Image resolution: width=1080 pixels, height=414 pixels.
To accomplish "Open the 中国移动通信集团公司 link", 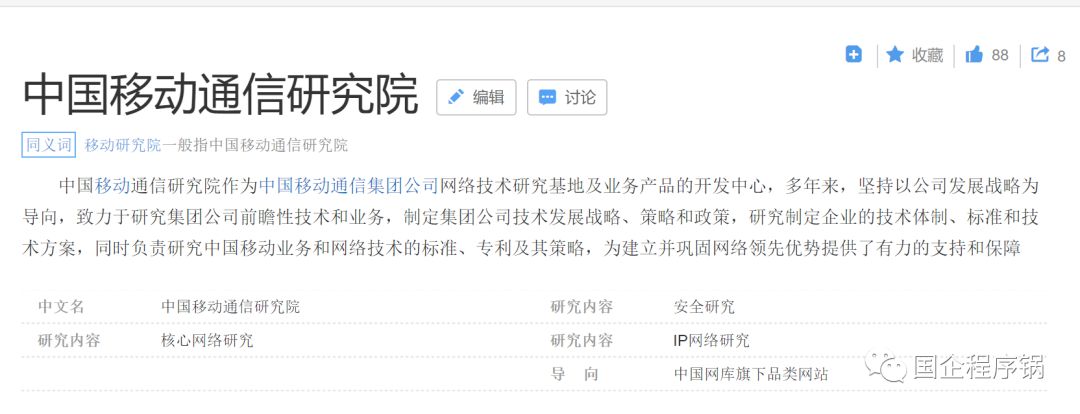I will coord(349,185).
